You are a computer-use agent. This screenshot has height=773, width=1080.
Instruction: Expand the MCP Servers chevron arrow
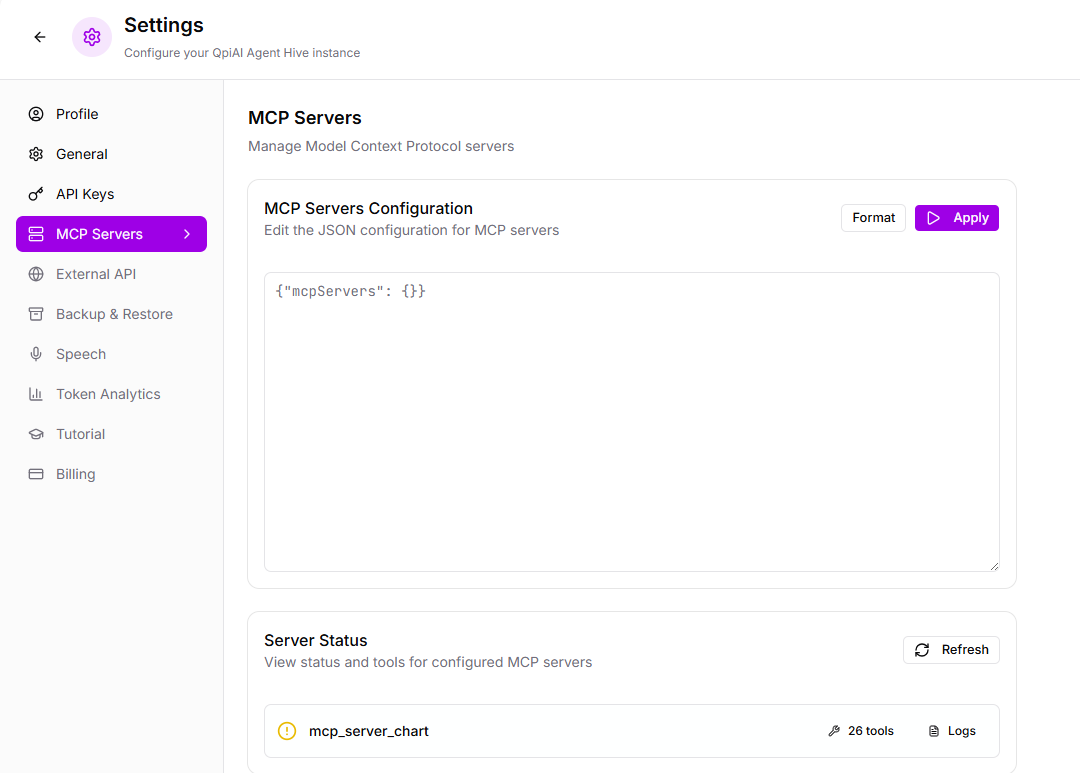tap(187, 234)
